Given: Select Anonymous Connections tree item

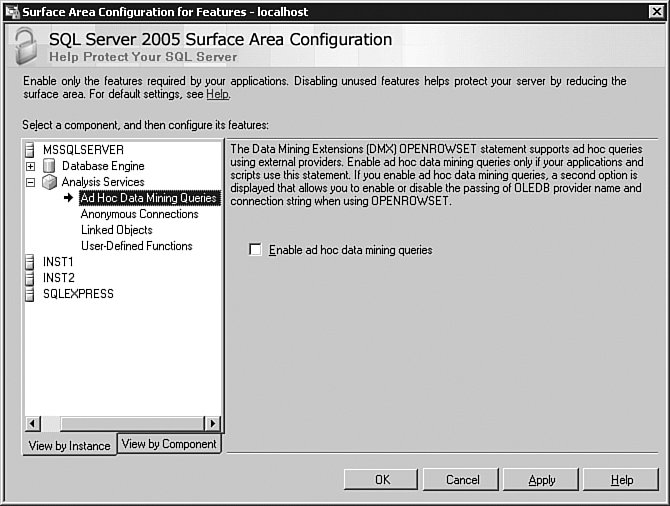Looking at the screenshot, I should pyautogui.click(x=140, y=214).
